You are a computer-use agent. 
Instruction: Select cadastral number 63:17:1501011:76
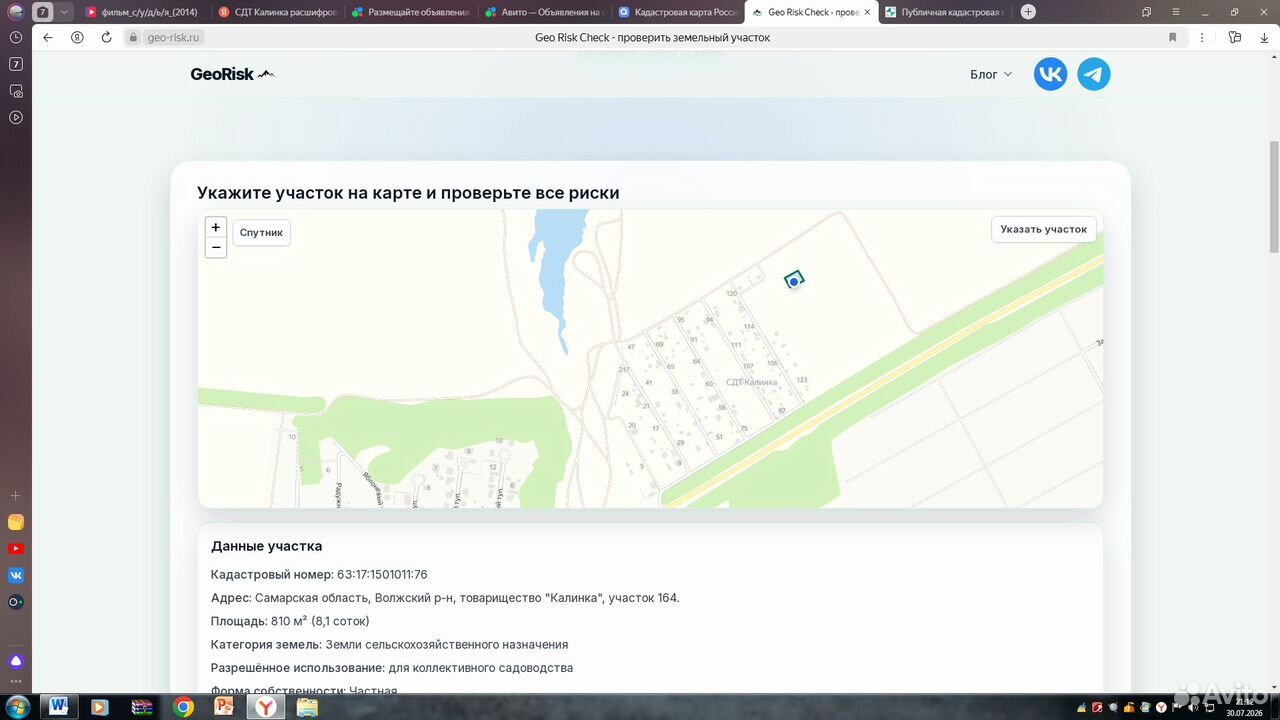click(382, 574)
